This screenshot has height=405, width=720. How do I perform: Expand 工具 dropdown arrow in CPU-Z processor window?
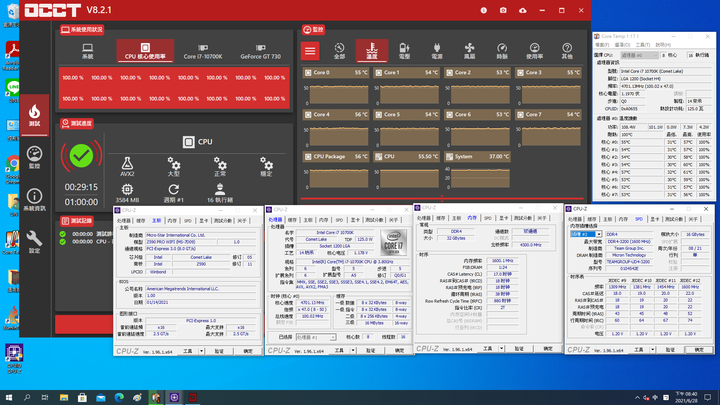pos(353,350)
